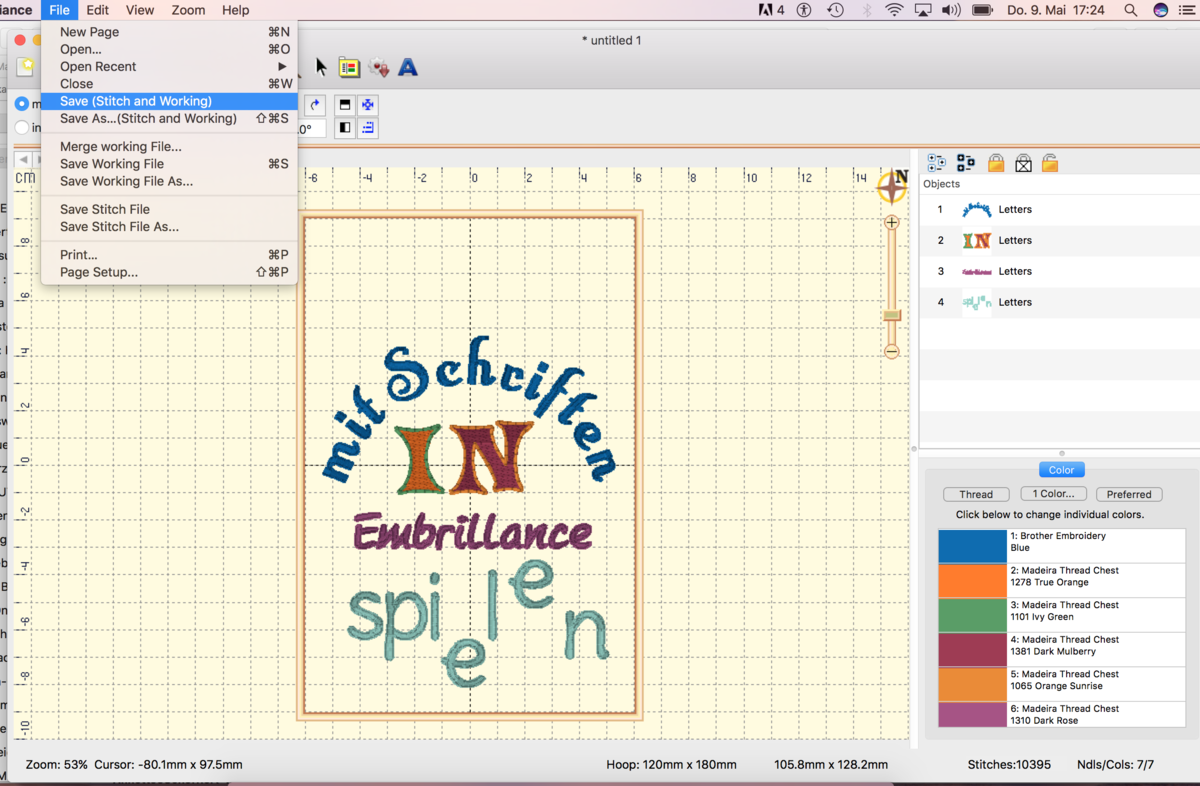The width and height of the screenshot is (1200, 786).
Task: Select Page Setup... menu item
Action: click(169, 272)
